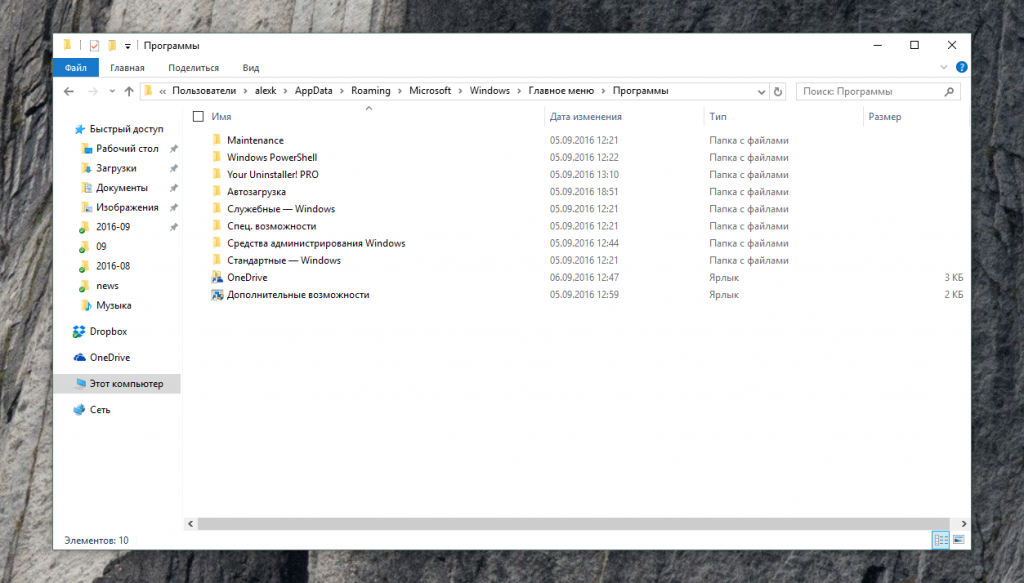Switch to the details view layout button
Screen dimensions: 1024x583
click(x=940, y=540)
